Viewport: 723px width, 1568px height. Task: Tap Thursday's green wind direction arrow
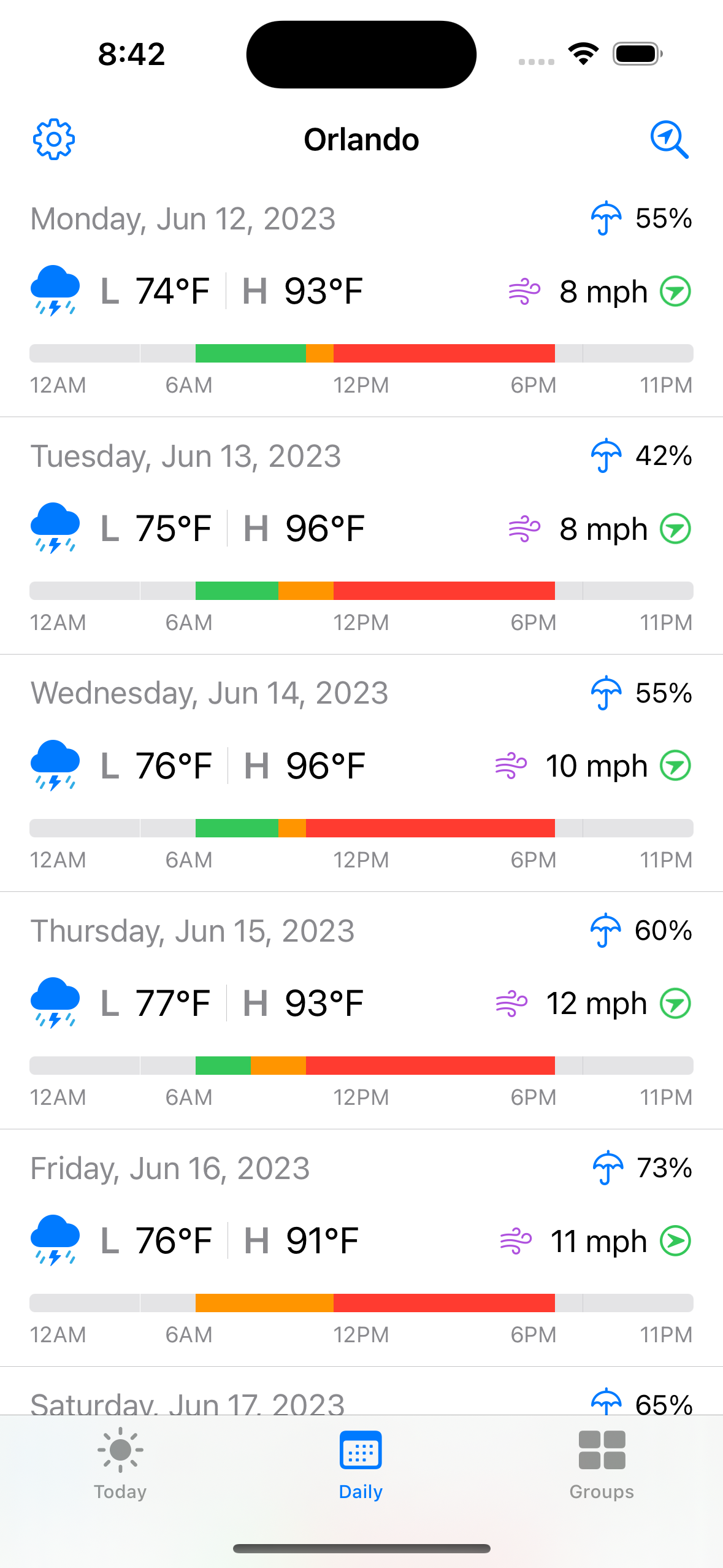[x=675, y=1004]
